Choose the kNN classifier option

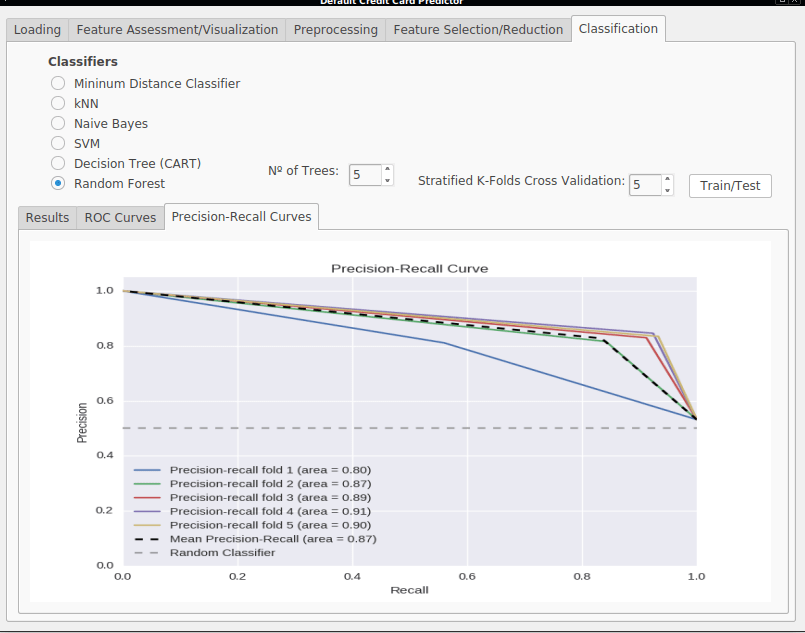click(x=58, y=103)
